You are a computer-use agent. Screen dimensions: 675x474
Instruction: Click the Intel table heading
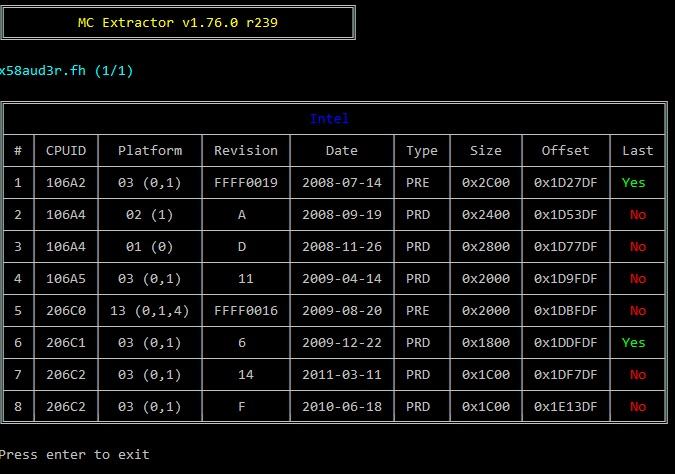point(329,119)
